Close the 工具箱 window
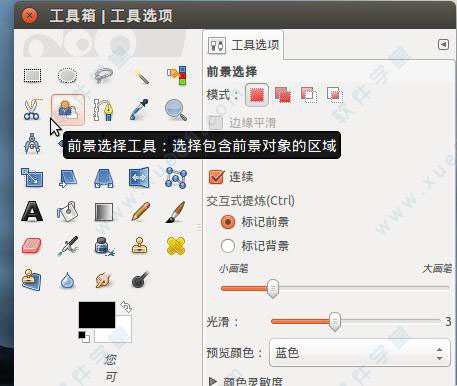Image resolution: width=457 pixels, height=386 pixels. (30, 15)
